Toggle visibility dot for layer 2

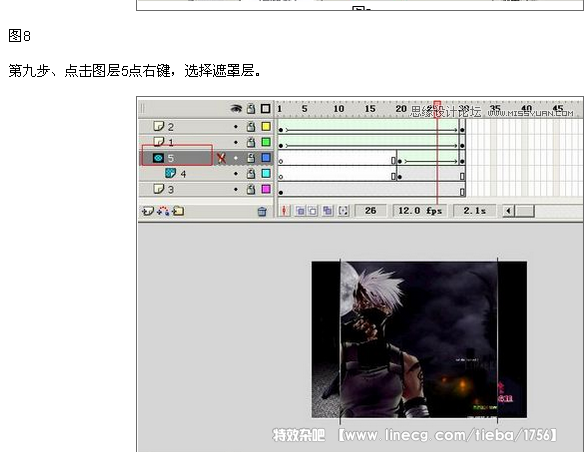click(236, 127)
